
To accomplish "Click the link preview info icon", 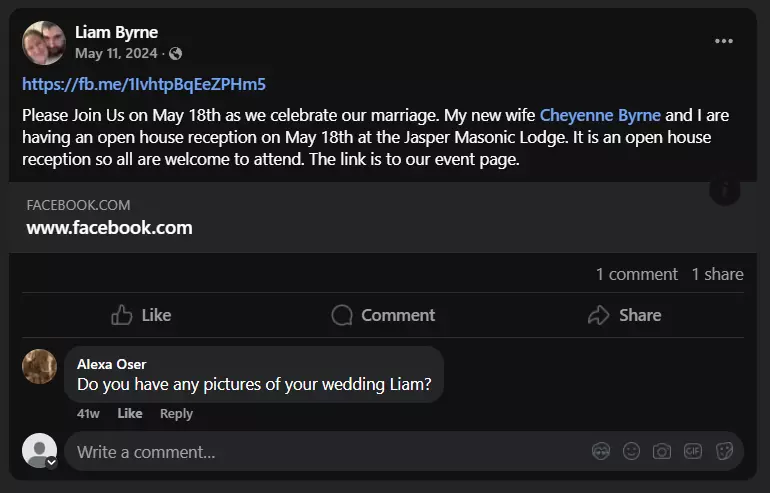I will click(x=725, y=190).
